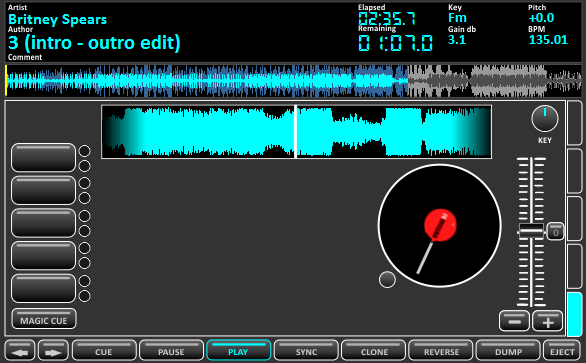
Task: Toggle the lower circle beside third cue pad
Action: point(85,231)
